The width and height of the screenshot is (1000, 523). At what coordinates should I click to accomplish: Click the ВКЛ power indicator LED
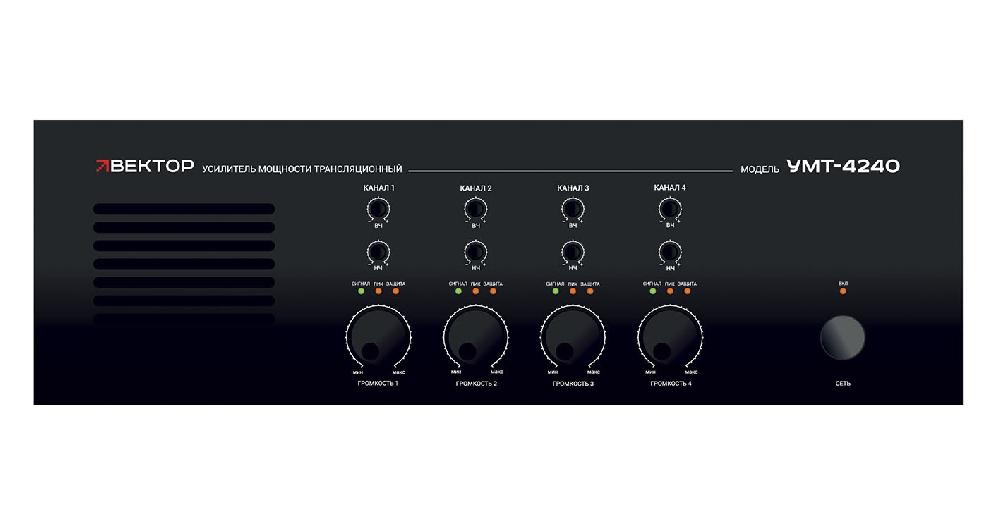(x=843, y=292)
